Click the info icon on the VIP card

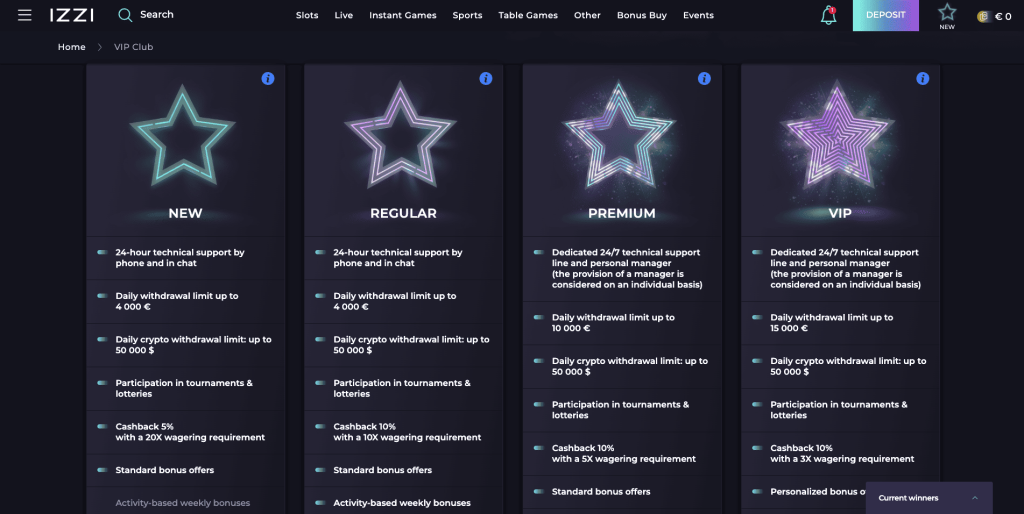pyautogui.click(x=922, y=78)
